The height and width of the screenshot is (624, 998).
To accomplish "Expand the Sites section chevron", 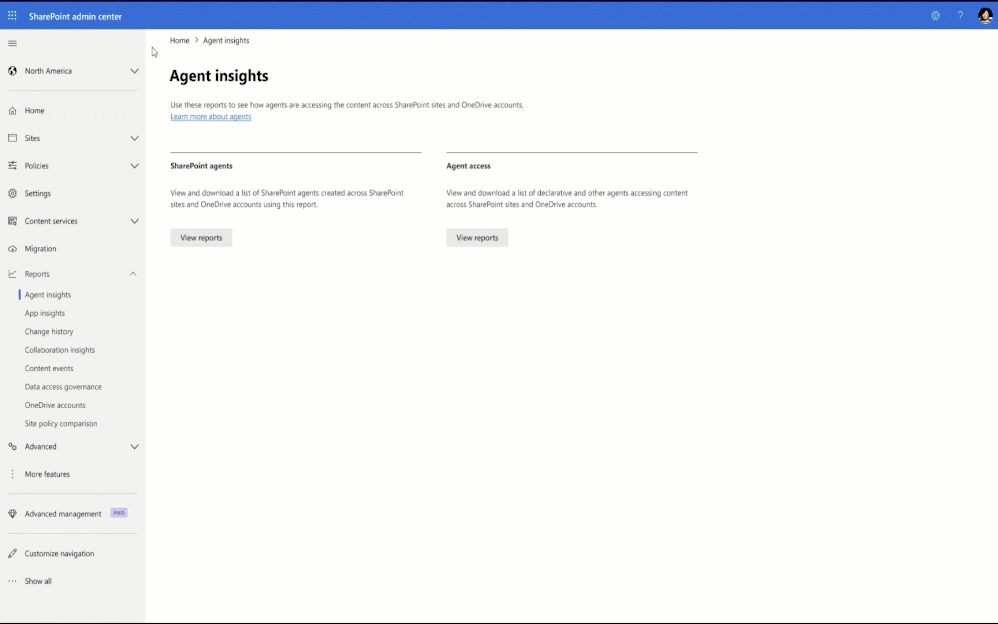I will coord(134,138).
